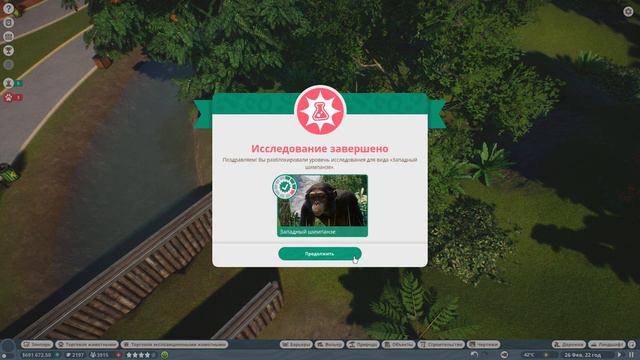Open the red paw animal alerts icon
Screen dimensions: 640x360
tap(9, 97)
